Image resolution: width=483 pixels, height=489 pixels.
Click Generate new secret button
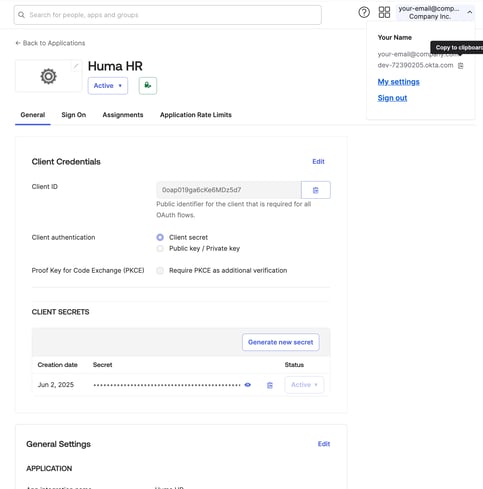[281, 342]
